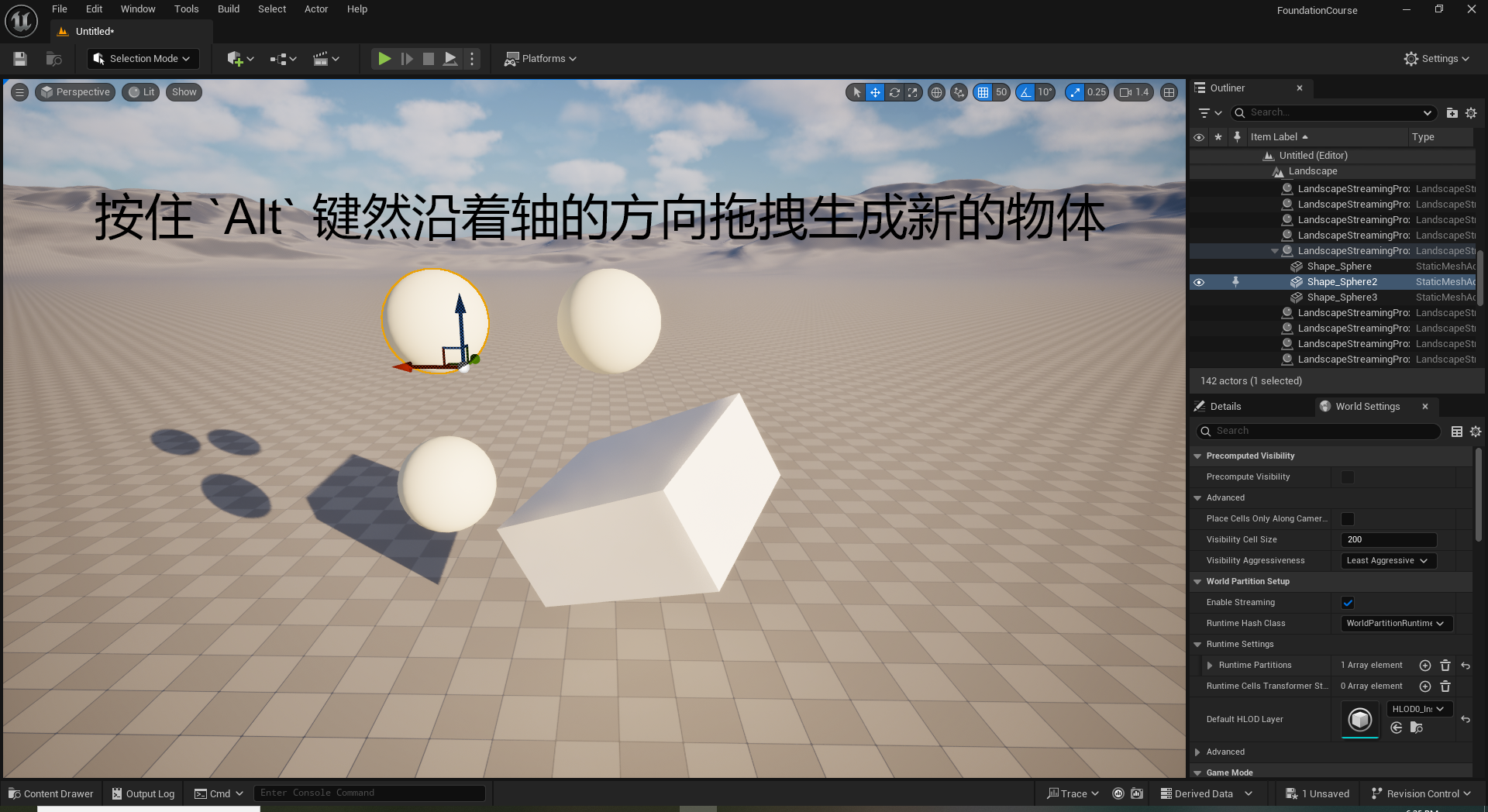Open the File menu
Image resolution: width=1488 pixels, height=812 pixels.
pos(60,9)
